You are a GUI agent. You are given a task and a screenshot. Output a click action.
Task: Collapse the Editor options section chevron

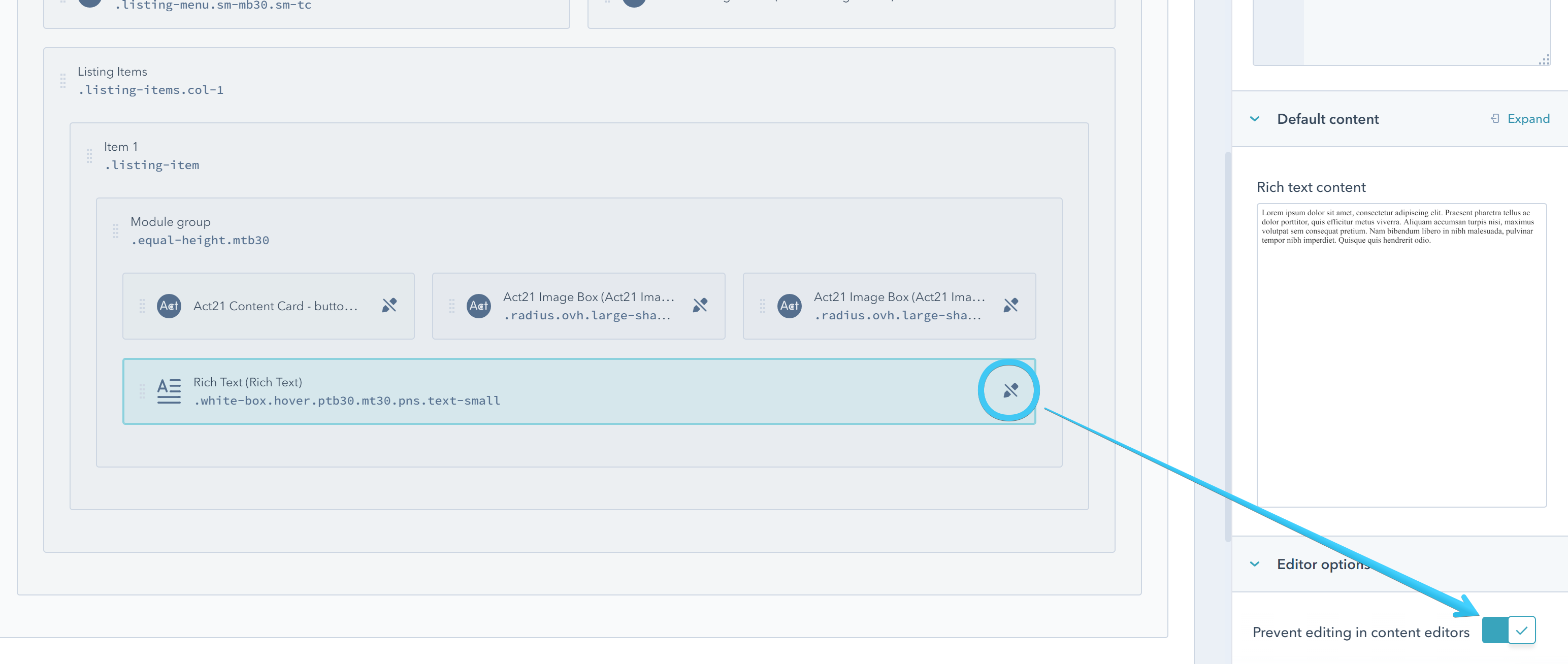pyautogui.click(x=1255, y=564)
